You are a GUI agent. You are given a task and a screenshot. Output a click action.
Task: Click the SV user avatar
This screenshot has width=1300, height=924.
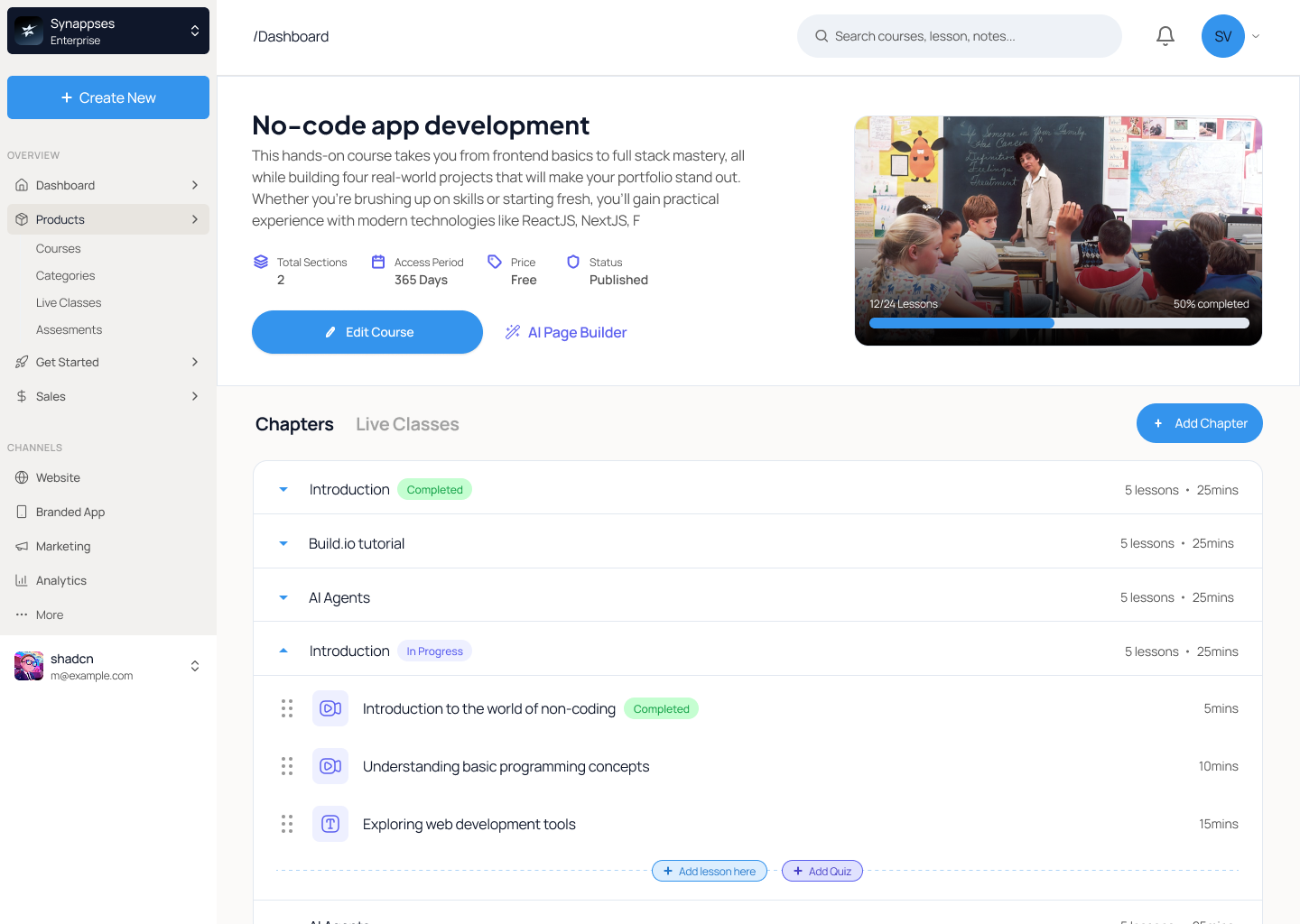tap(1223, 36)
